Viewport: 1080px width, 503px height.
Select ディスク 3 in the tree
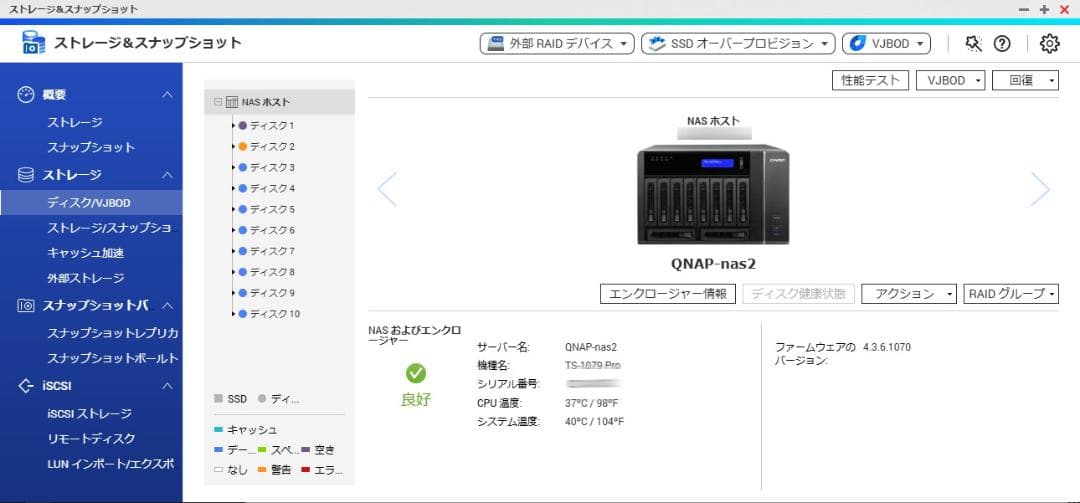(271, 167)
